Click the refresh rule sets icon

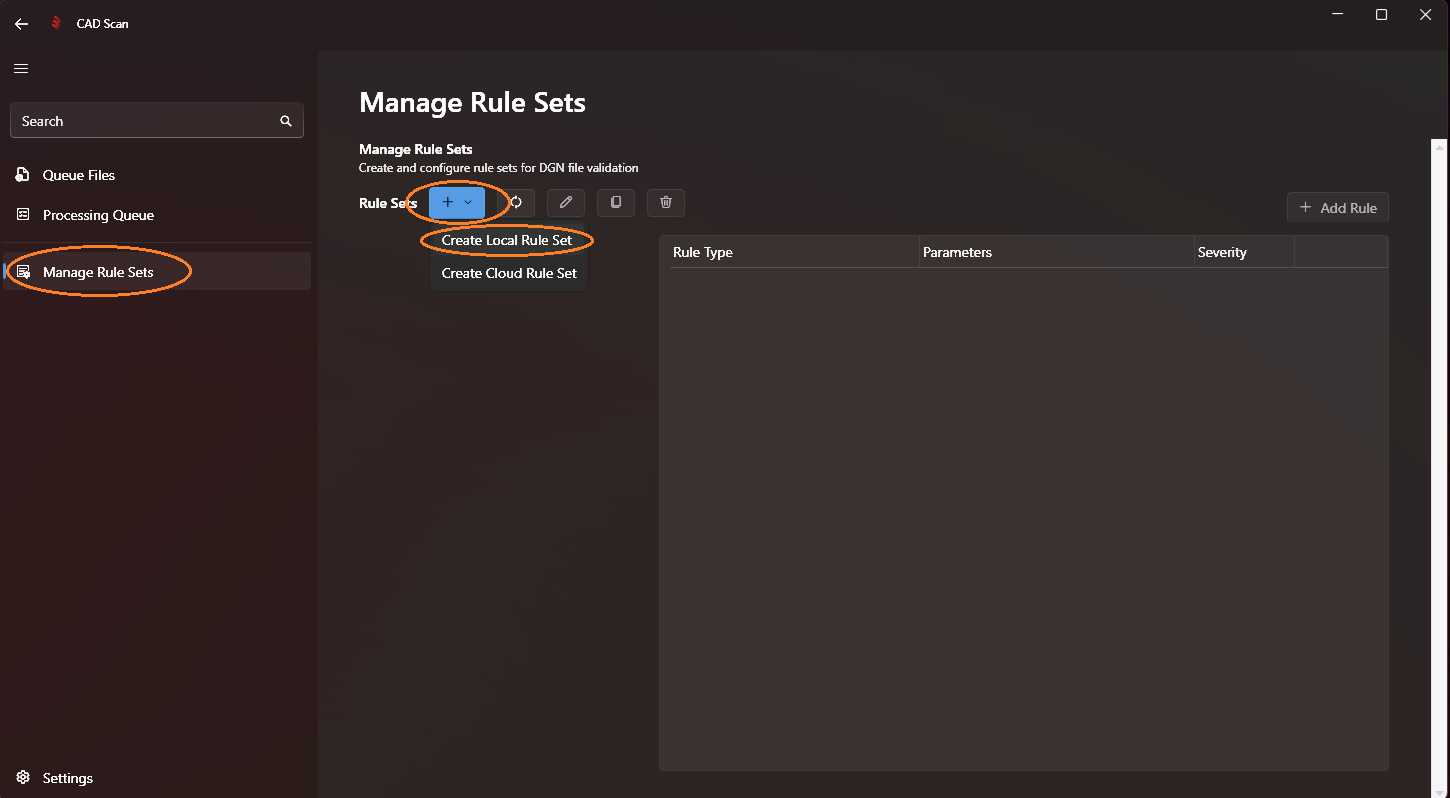(x=516, y=202)
